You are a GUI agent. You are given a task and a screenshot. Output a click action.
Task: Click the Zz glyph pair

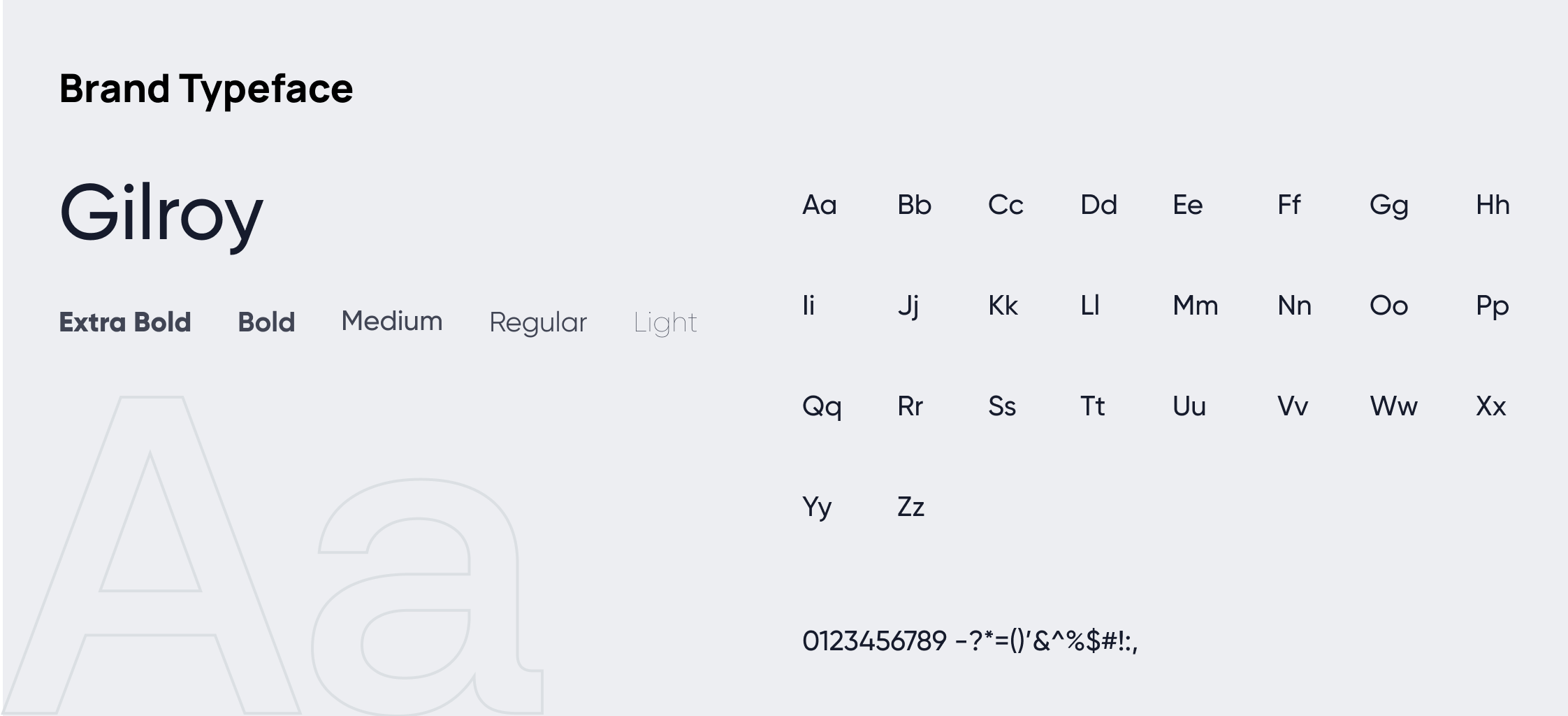[911, 507]
